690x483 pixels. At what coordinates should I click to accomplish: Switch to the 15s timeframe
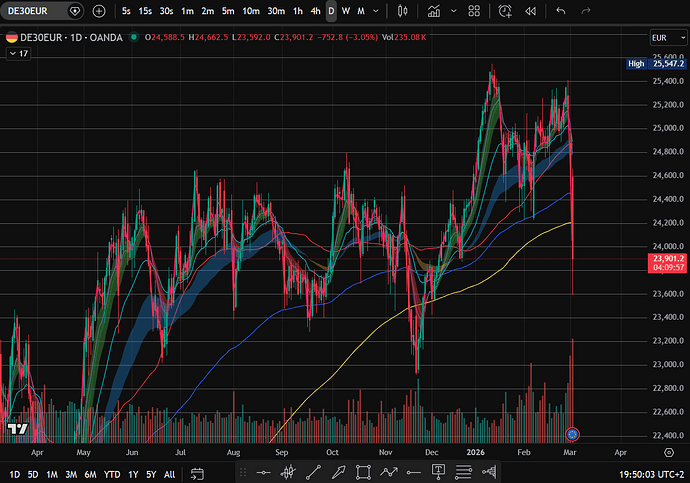(145, 11)
